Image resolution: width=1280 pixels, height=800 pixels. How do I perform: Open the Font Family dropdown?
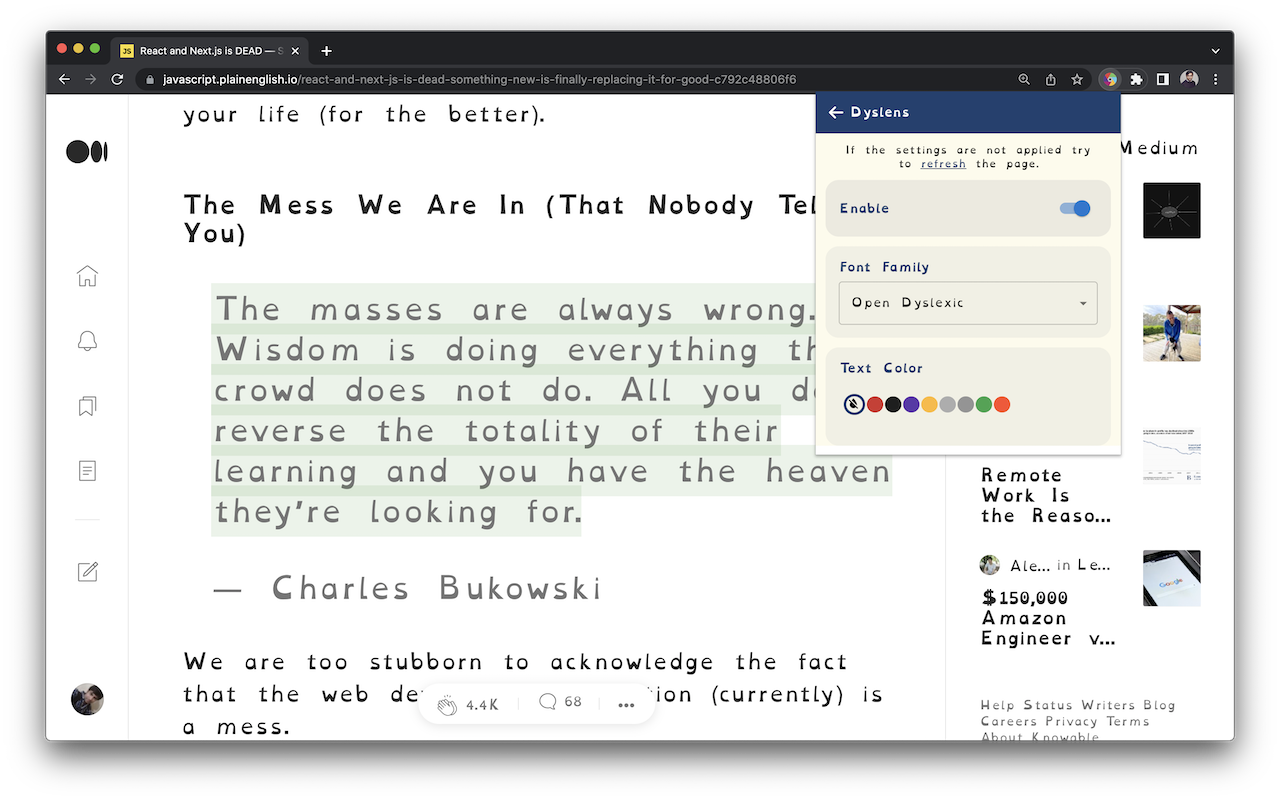click(x=968, y=303)
